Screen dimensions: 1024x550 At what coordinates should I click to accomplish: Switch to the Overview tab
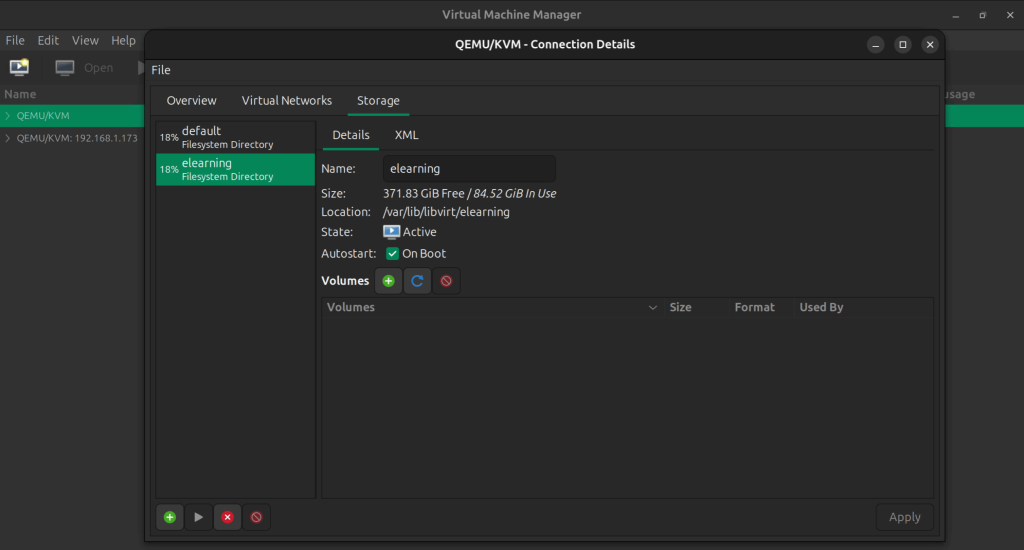click(x=191, y=101)
